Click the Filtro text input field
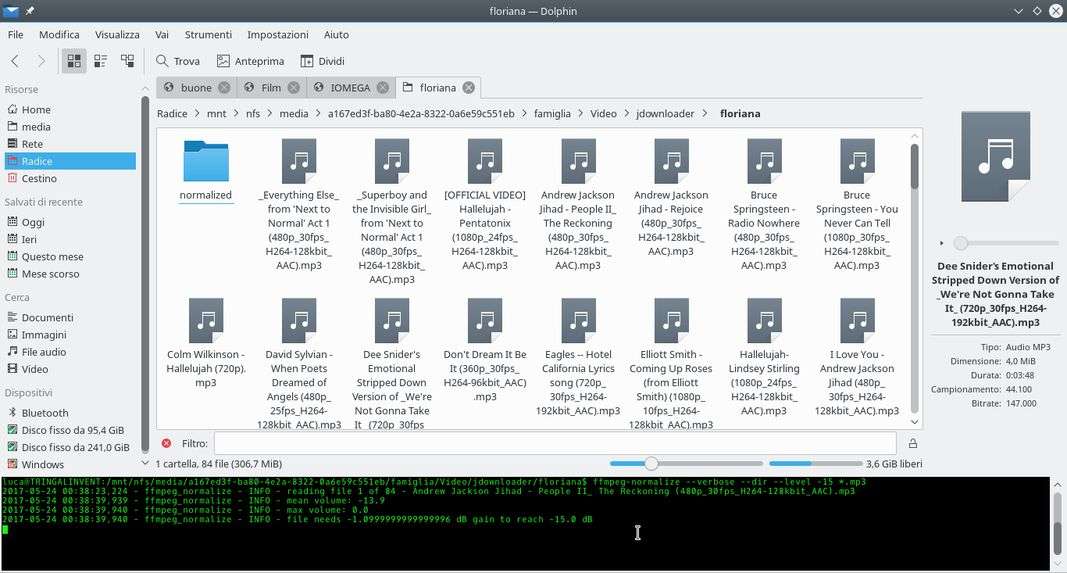The height and width of the screenshot is (573, 1067). pos(554,443)
